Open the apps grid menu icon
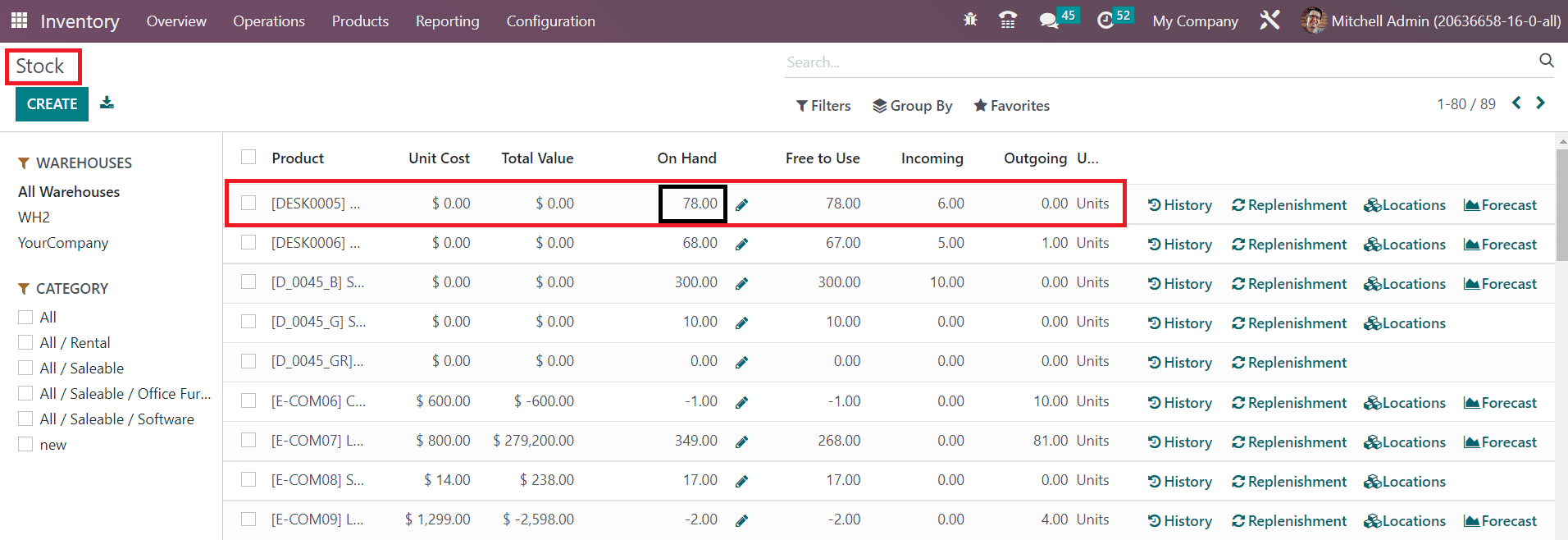The width and height of the screenshot is (1568, 540). (x=19, y=21)
